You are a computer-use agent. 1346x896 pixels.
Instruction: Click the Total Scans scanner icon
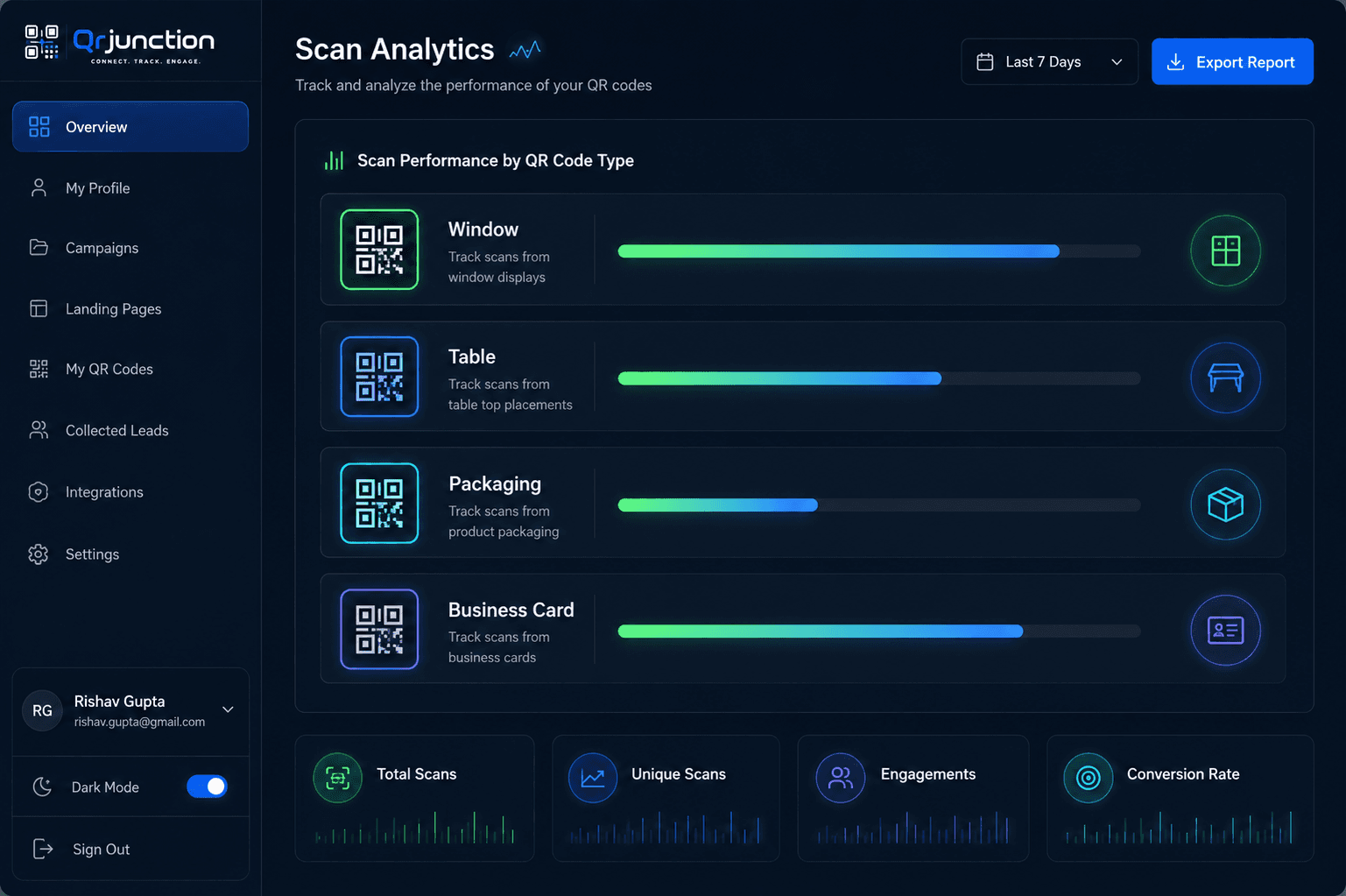[338, 778]
